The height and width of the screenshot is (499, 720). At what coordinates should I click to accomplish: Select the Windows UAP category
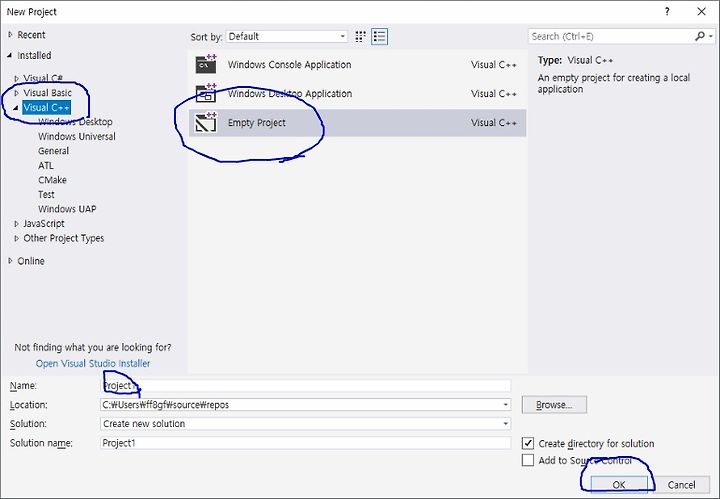click(x=67, y=209)
